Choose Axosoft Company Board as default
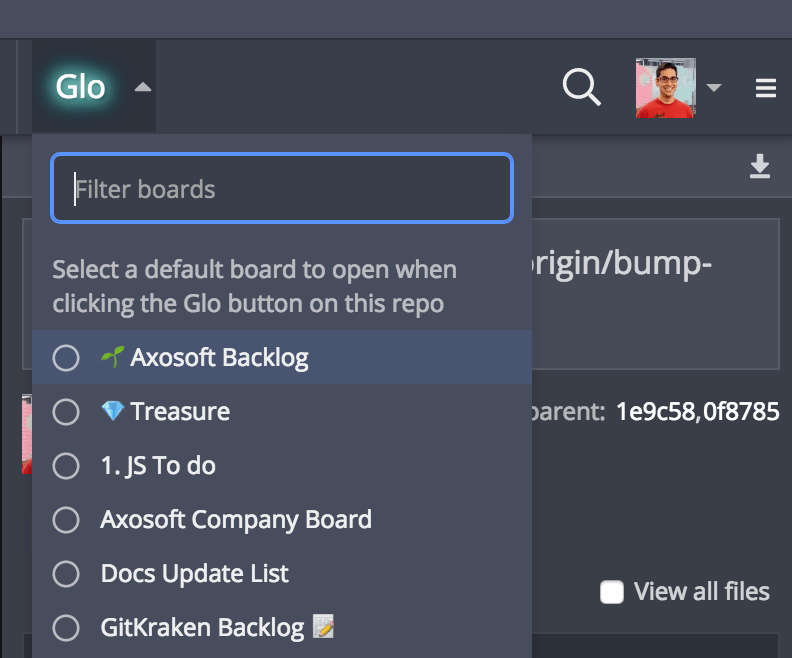The height and width of the screenshot is (658, 792). (x=66, y=520)
